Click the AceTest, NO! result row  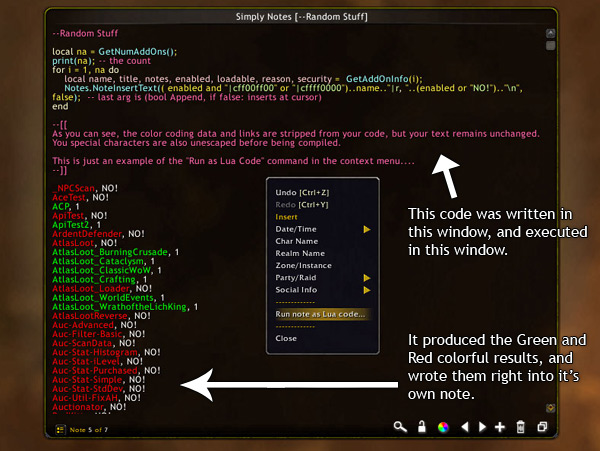click(80, 197)
